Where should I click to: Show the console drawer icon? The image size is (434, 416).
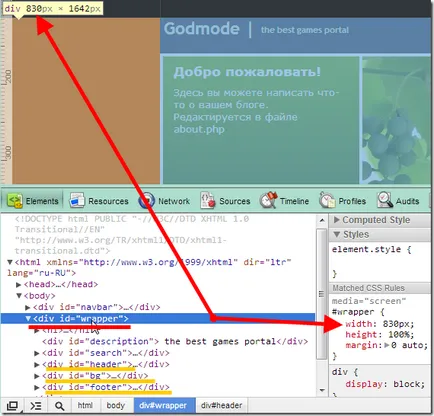click(36, 406)
